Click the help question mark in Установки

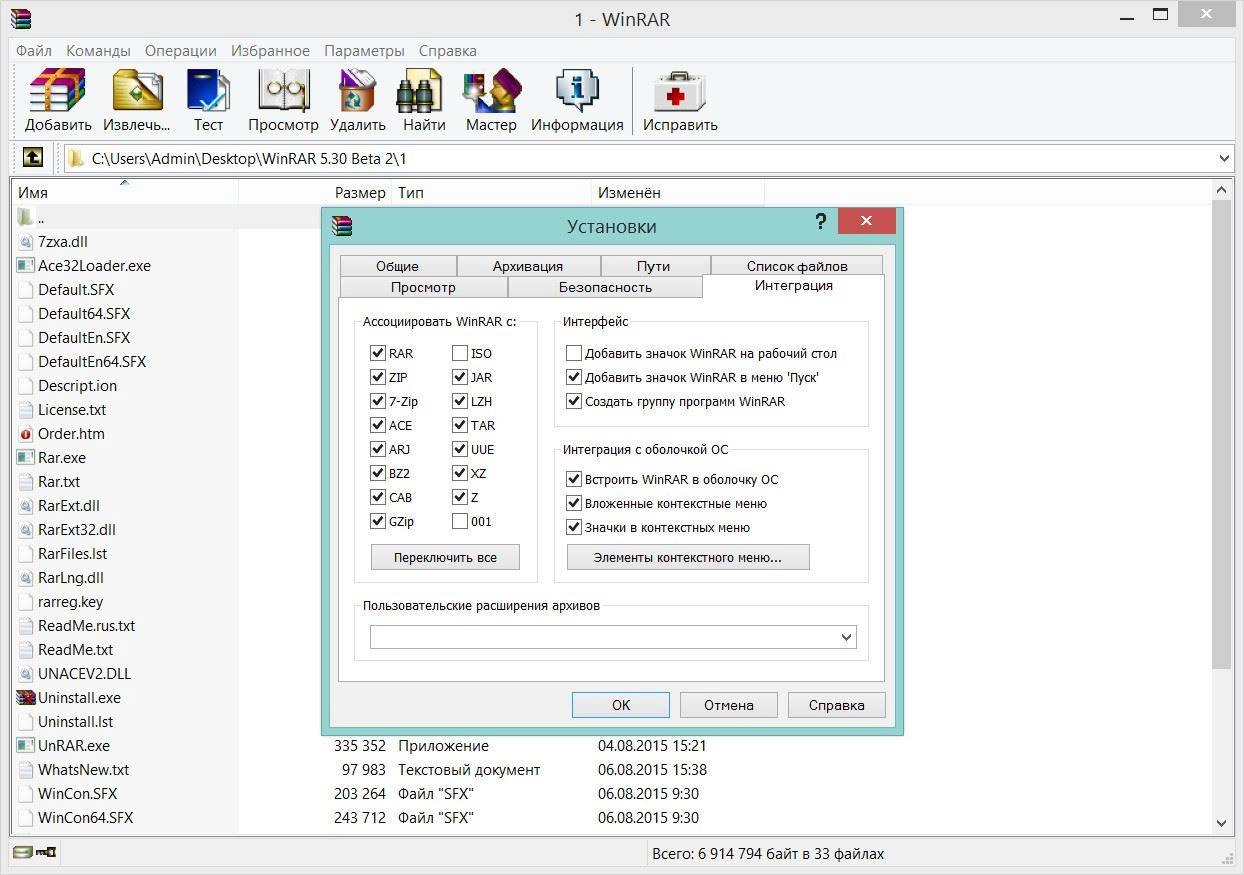820,222
